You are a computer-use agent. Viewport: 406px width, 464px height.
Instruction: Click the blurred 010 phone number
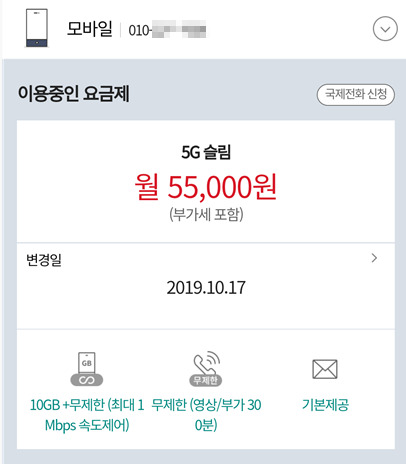pyautogui.click(x=167, y=30)
